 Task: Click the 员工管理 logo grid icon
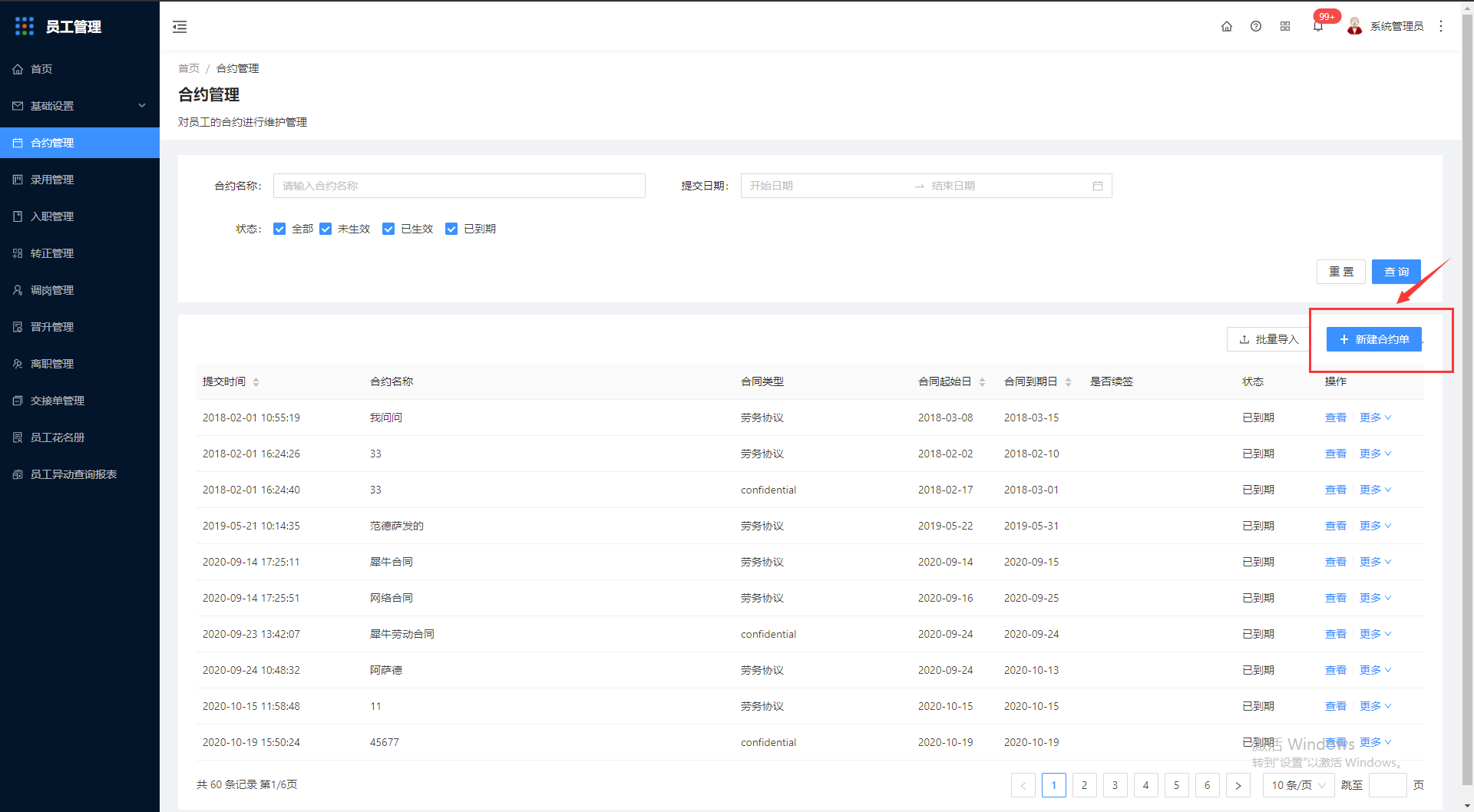[x=25, y=26]
